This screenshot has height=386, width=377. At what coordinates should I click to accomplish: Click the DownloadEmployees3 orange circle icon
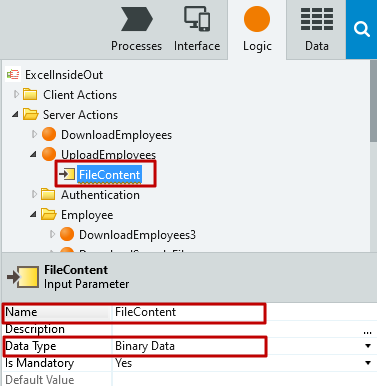tap(67, 234)
